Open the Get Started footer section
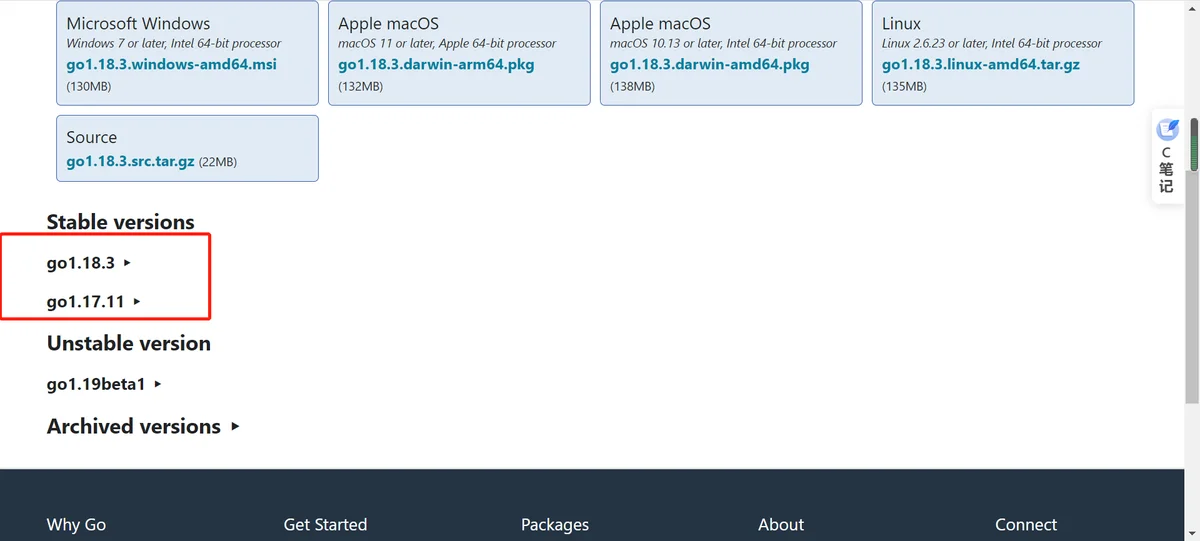The image size is (1200, 541). (325, 524)
